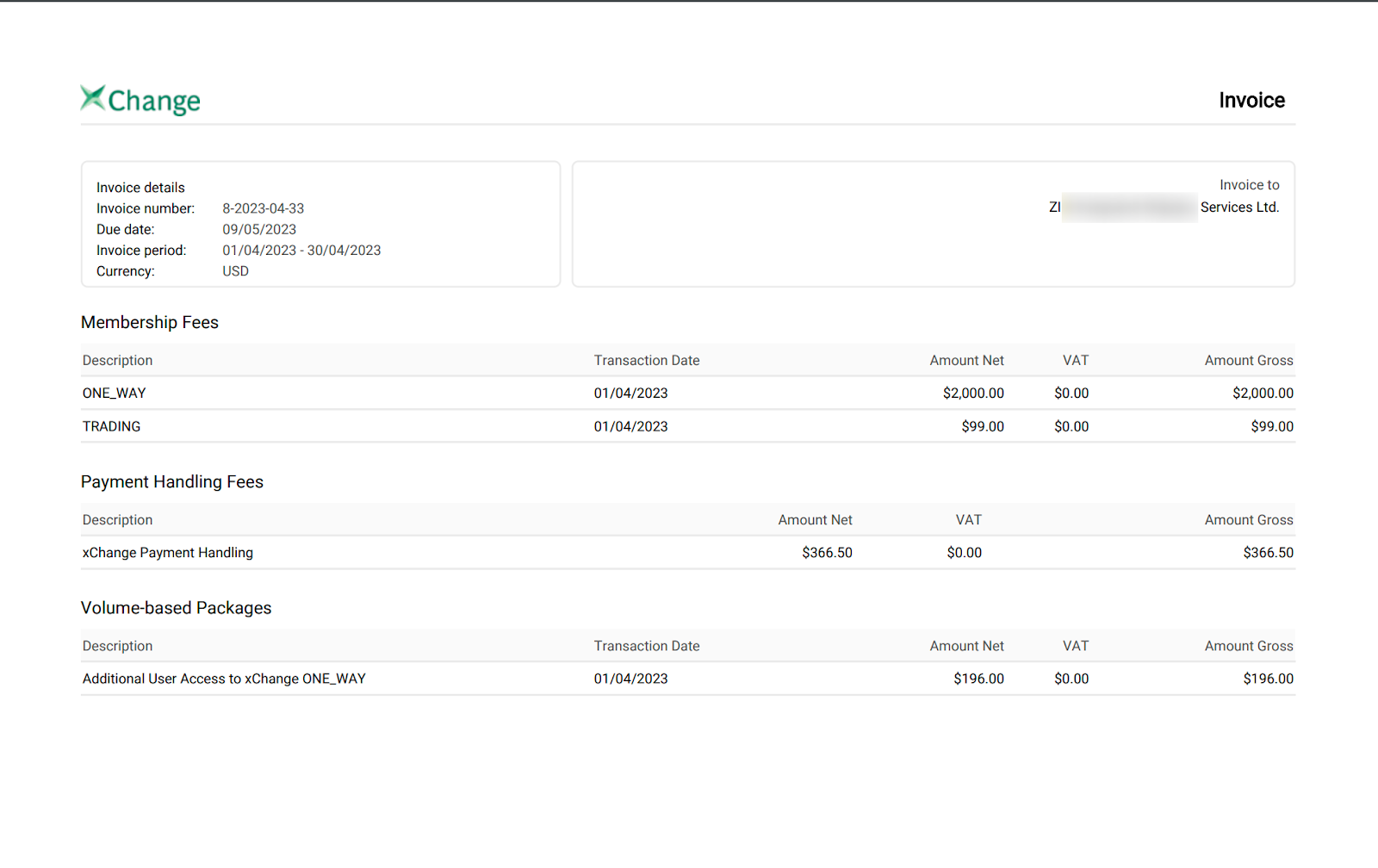Click due date 09/05/2023
This screenshot has height=868, width=1378.
pos(259,229)
